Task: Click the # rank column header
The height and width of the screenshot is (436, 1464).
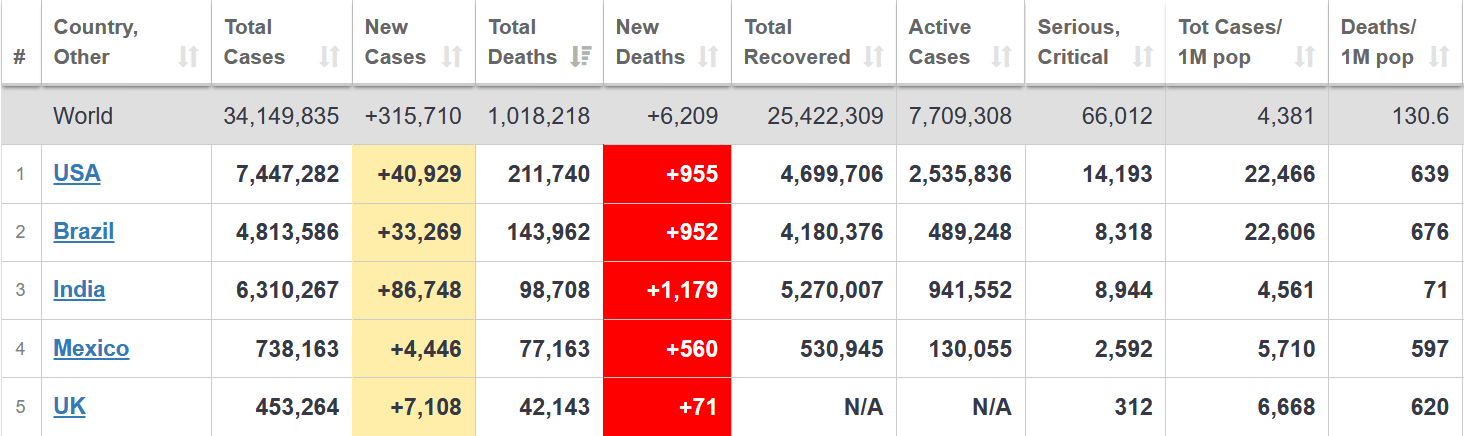Action: coord(20,57)
